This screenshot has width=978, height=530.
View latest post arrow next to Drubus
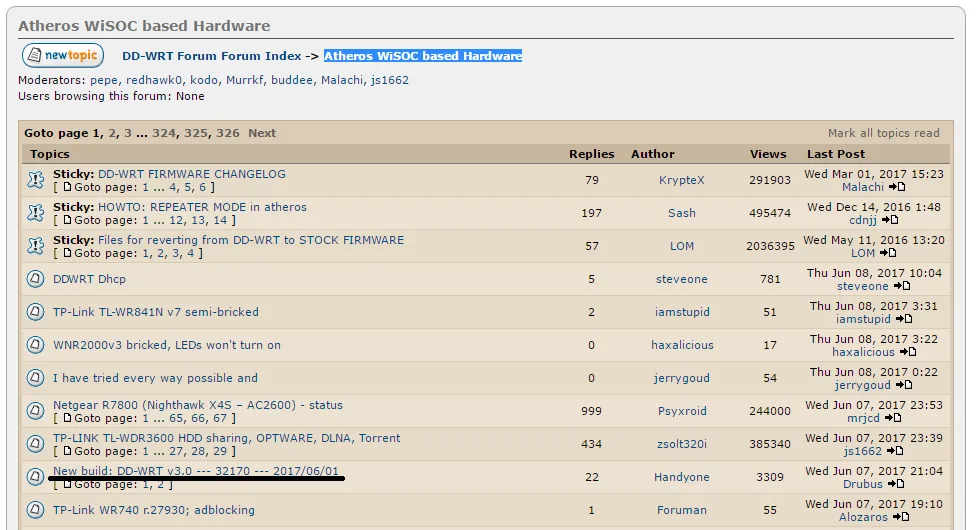click(896, 484)
